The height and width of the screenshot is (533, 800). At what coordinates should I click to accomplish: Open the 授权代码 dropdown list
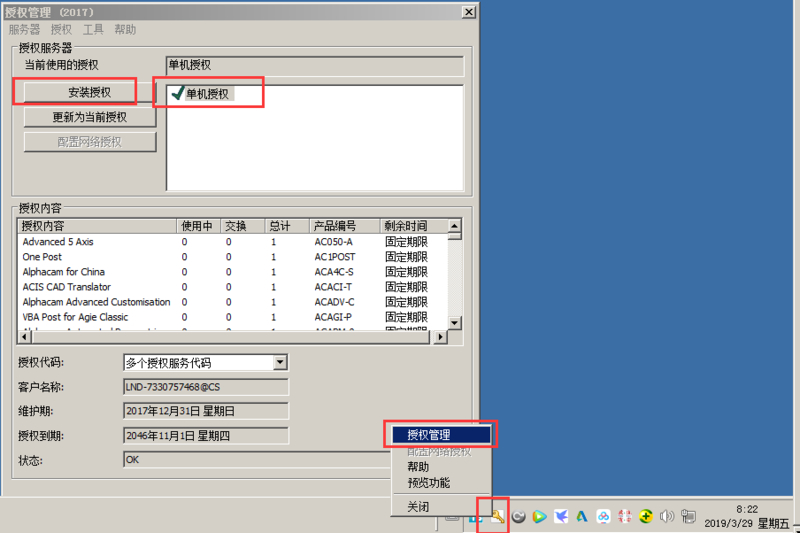click(280, 363)
